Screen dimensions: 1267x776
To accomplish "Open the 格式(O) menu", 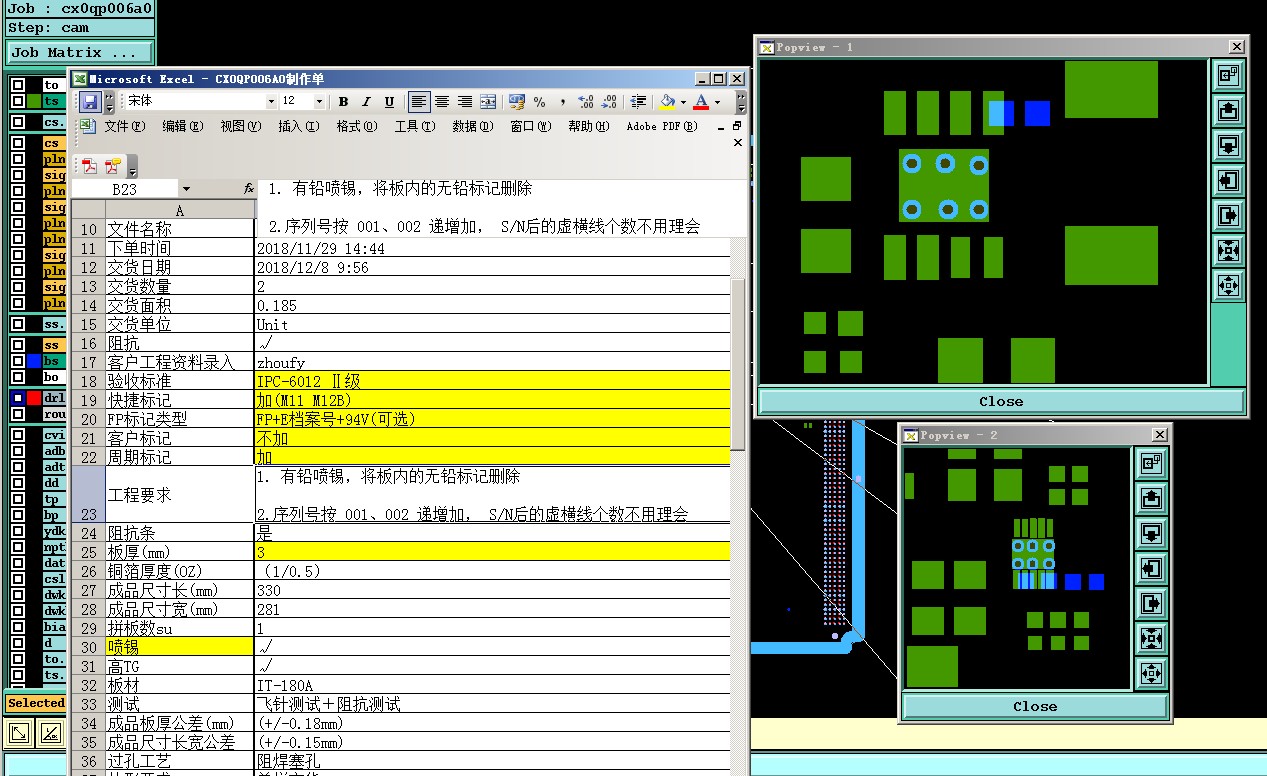I will (x=356, y=126).
